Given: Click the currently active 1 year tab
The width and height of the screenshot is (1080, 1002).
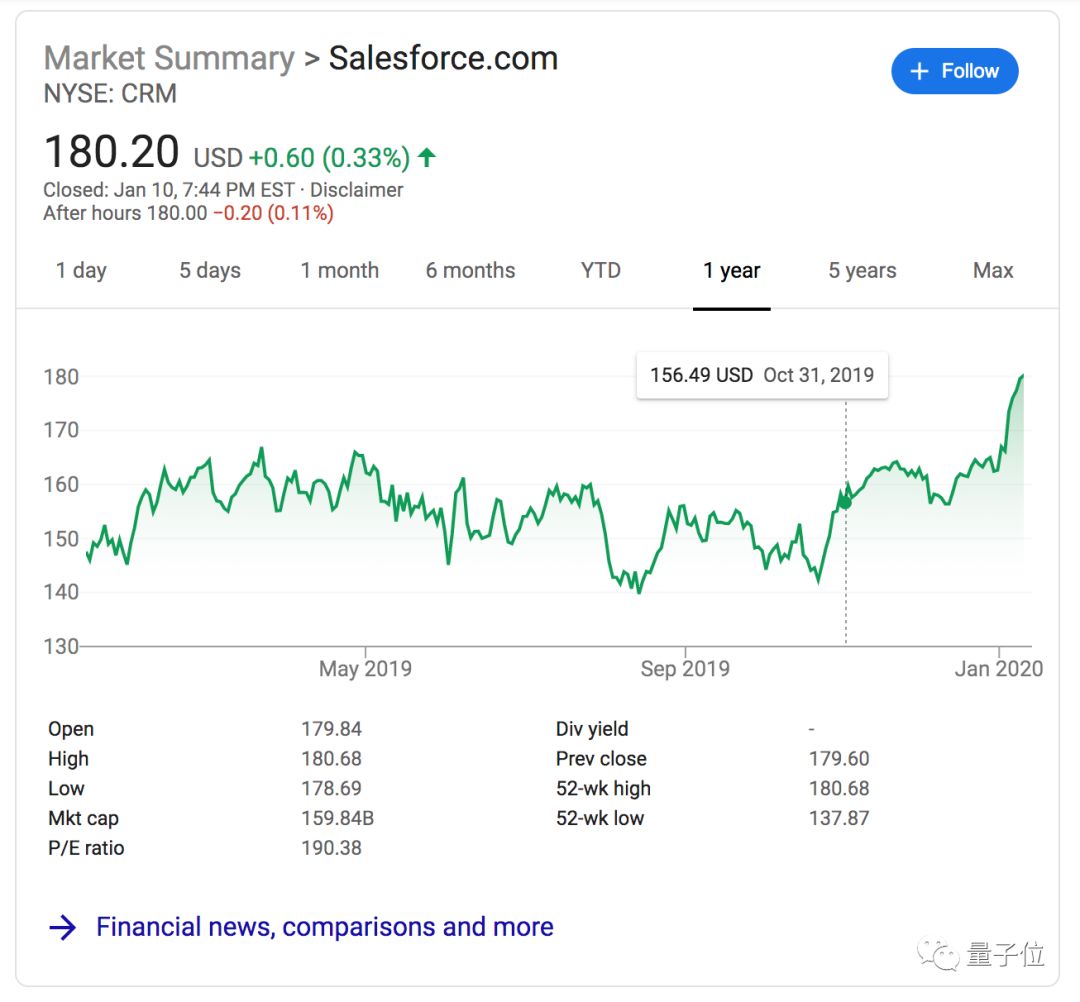Looking at the screenshot, I should 732,270.
